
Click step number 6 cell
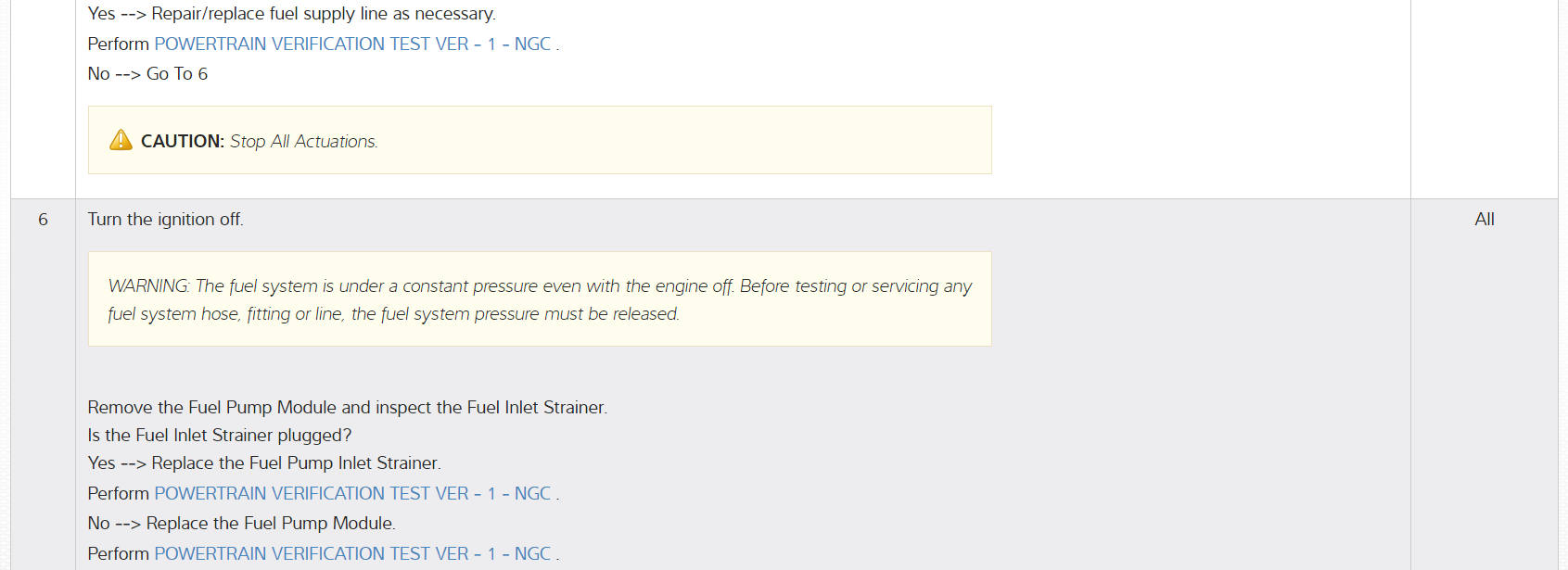pyautogui.click(x=43, y=220)
